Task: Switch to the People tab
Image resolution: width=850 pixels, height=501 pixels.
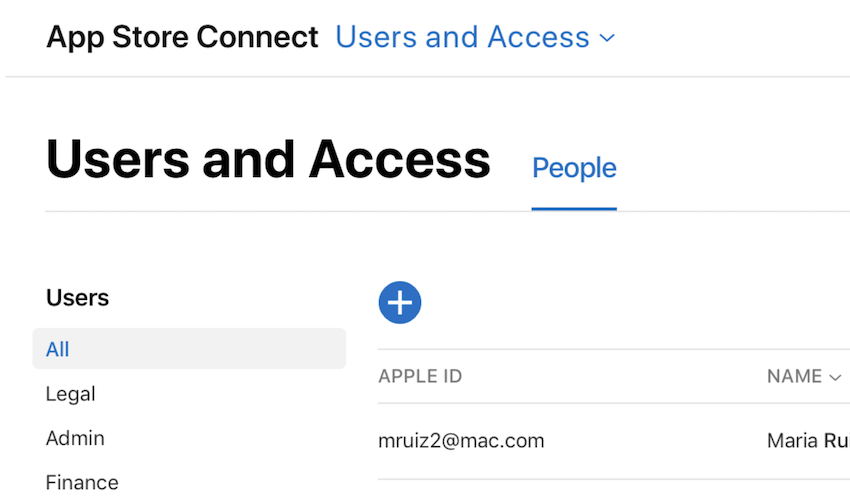Action: [574, 168]
